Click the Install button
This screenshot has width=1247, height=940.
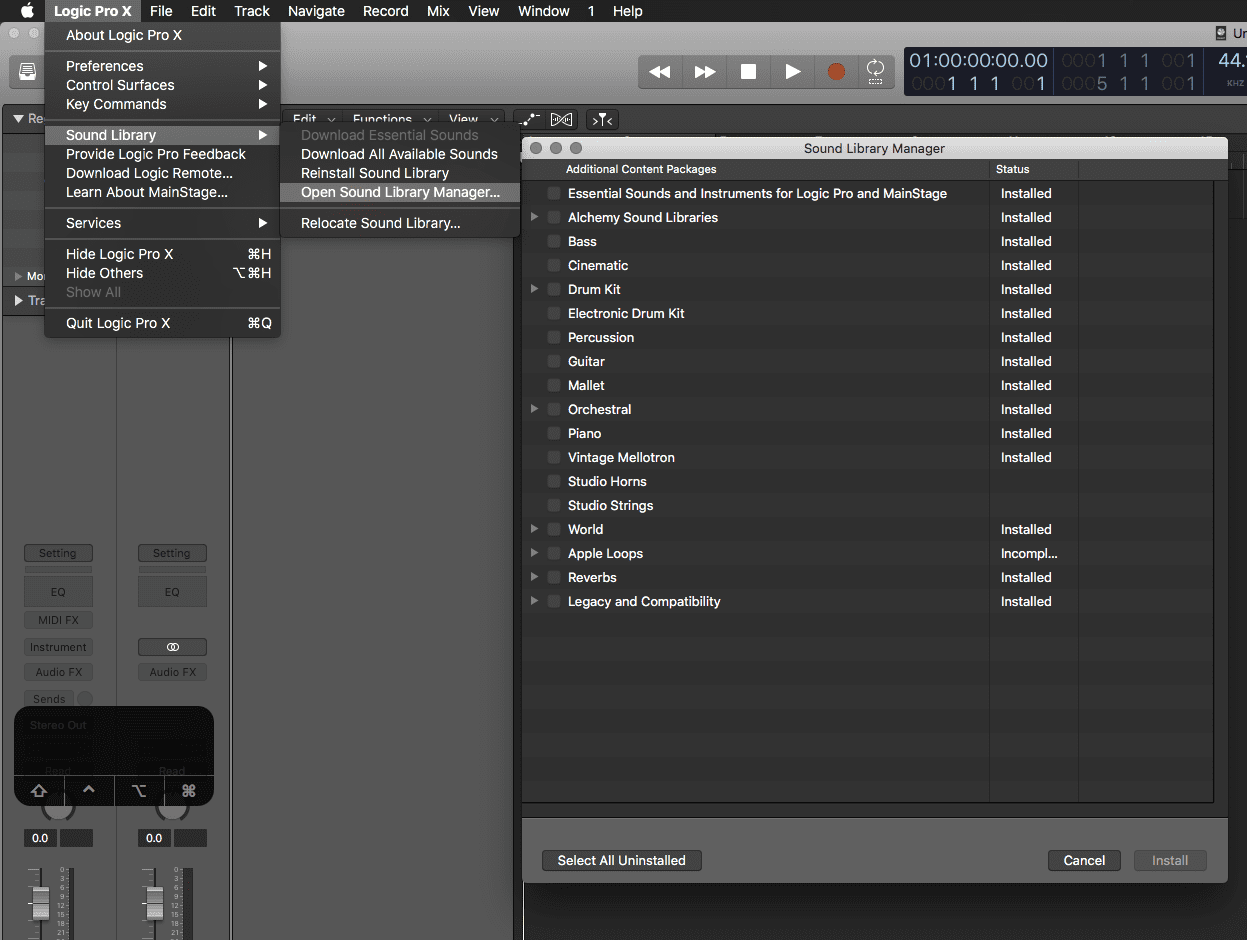(x=1170, y=860)
